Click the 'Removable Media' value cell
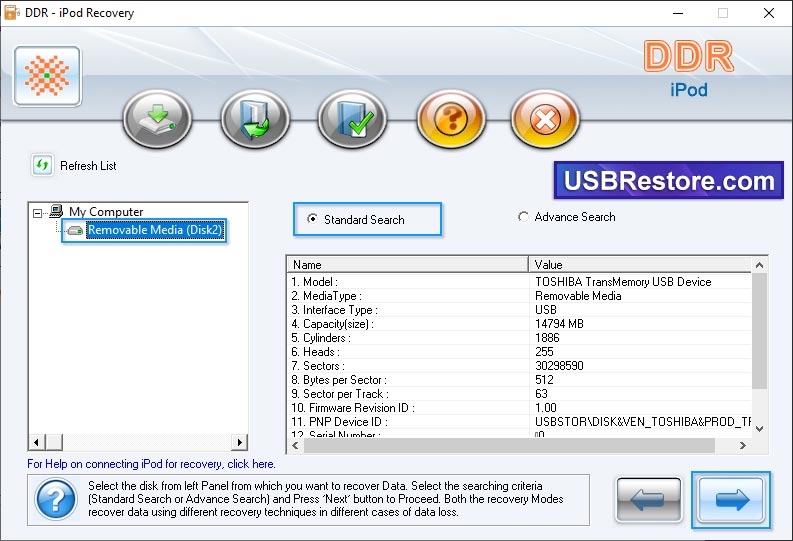793x541 pixels. [578, 296]
